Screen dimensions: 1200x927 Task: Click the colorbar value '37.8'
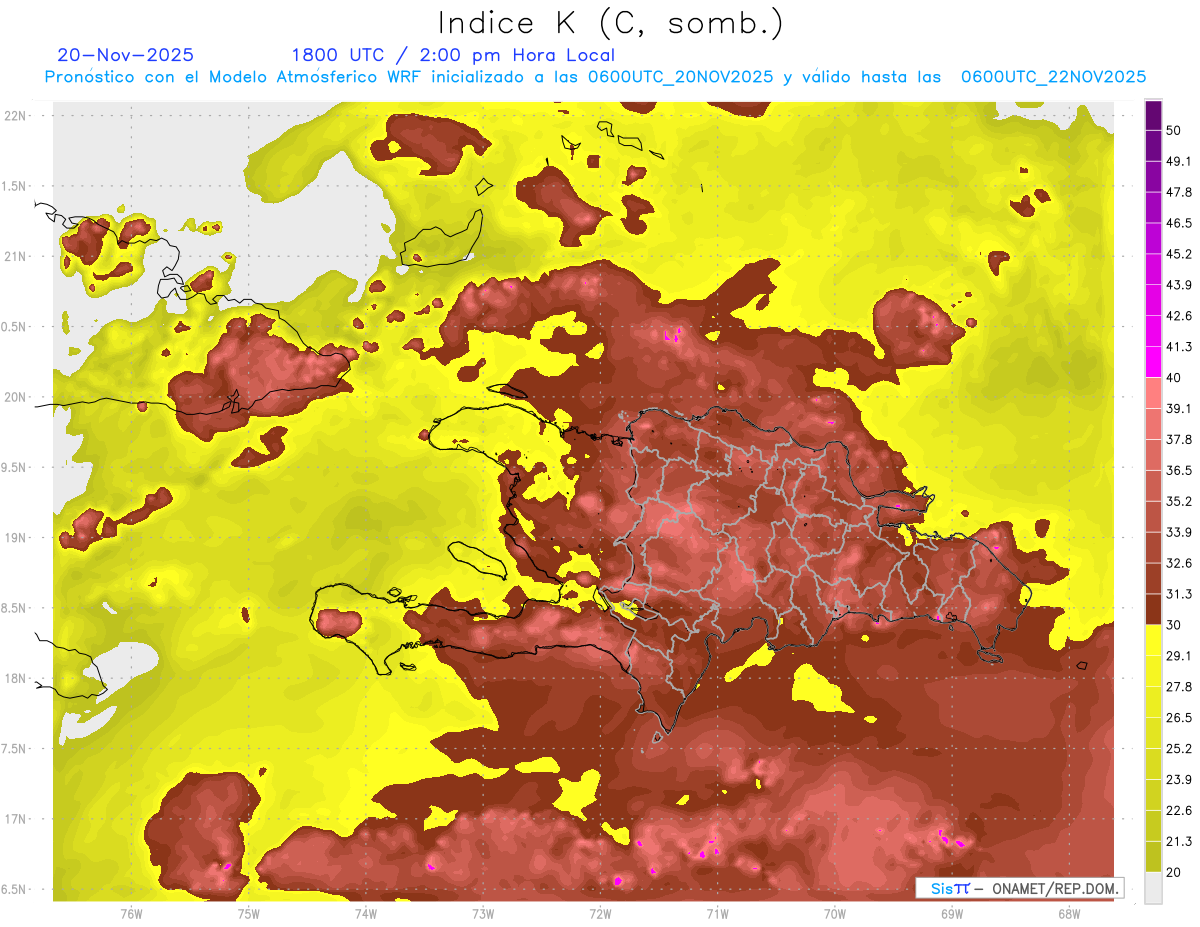[1179, 439]
